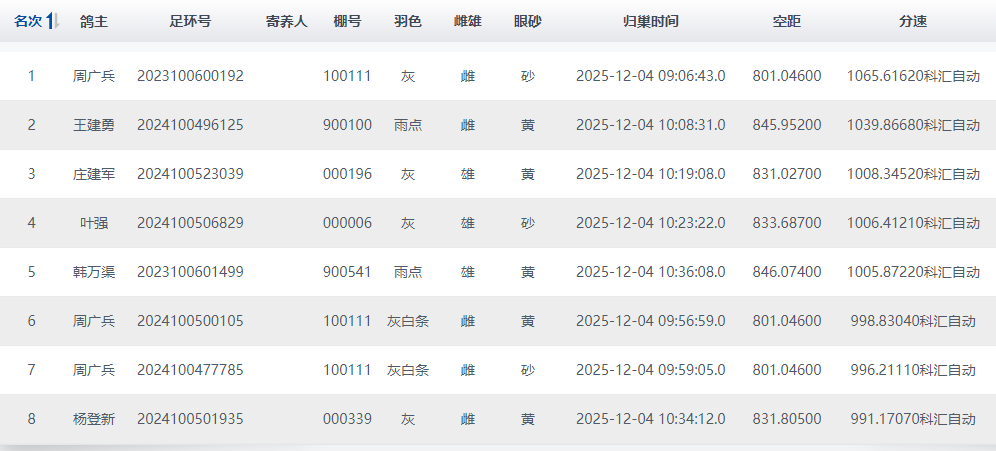Click the blue 雌 in 王建勇's row
Image resolution: width=996 pixels, height=451 pixels.
(x=467, y=125)
